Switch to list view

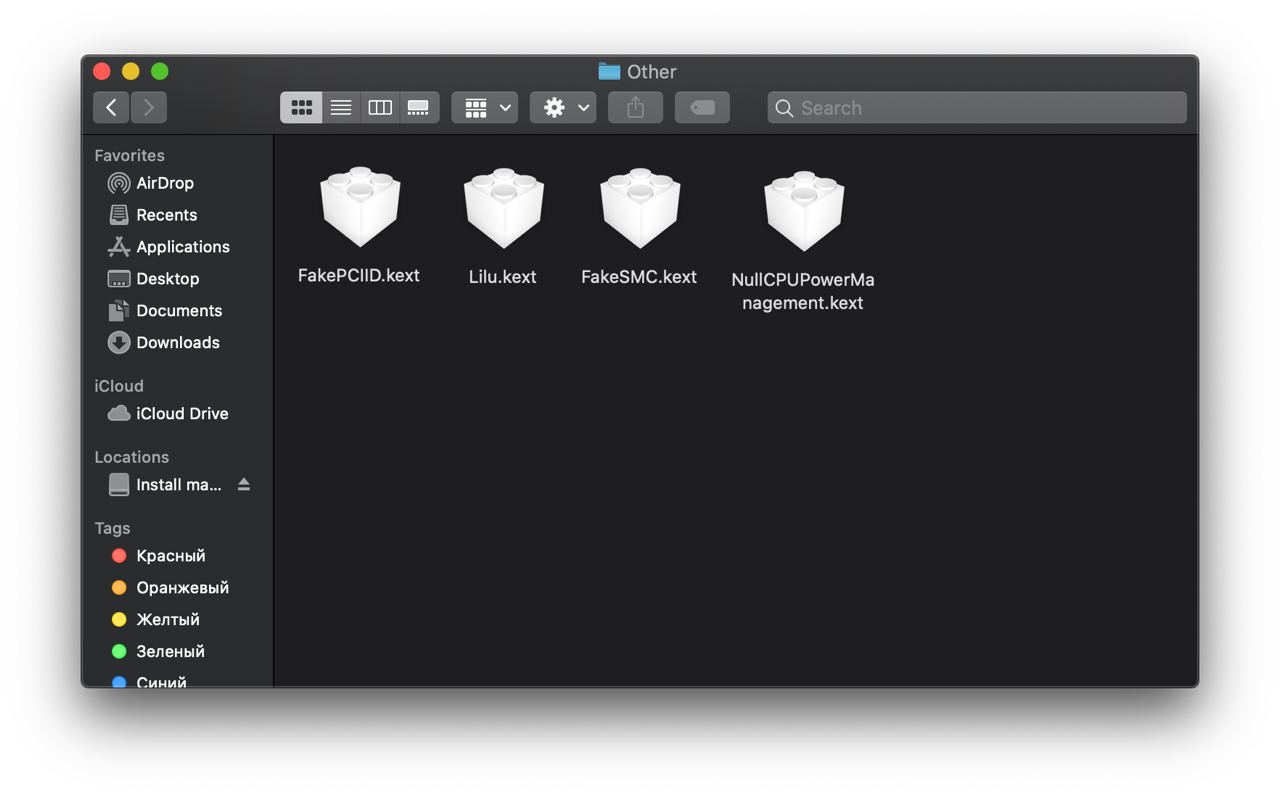(341, 107)
